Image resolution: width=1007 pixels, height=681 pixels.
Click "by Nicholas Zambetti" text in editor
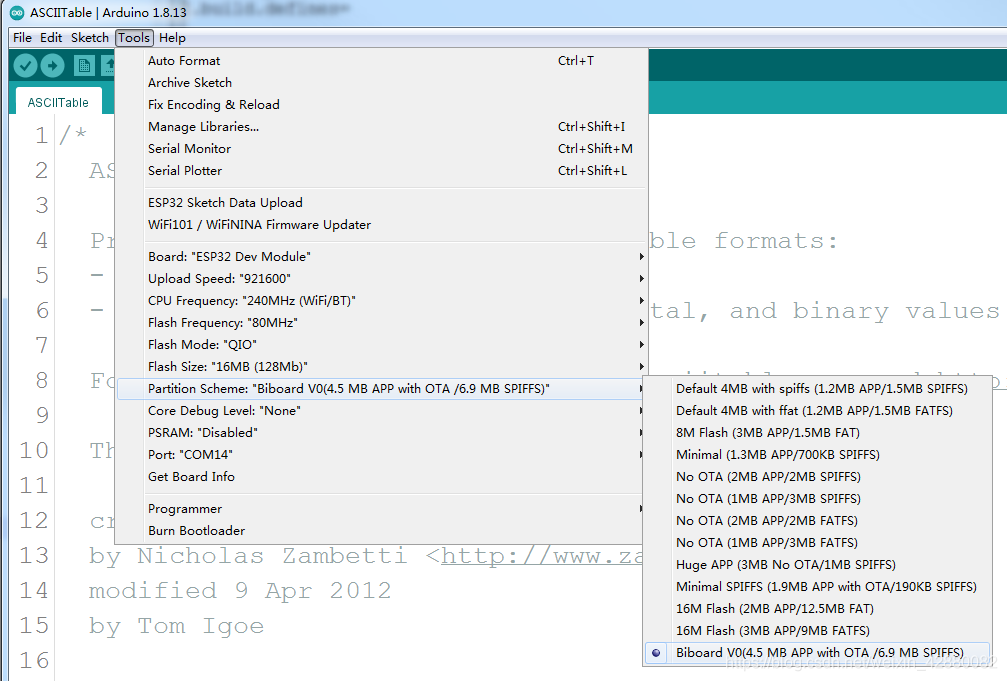[x=248, y=556]
